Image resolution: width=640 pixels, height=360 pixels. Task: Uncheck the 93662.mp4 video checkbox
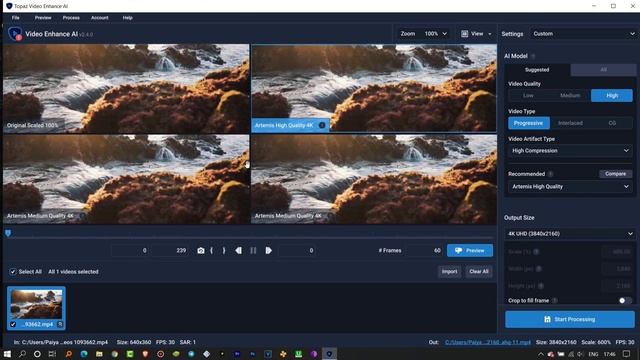pos(13,324)
